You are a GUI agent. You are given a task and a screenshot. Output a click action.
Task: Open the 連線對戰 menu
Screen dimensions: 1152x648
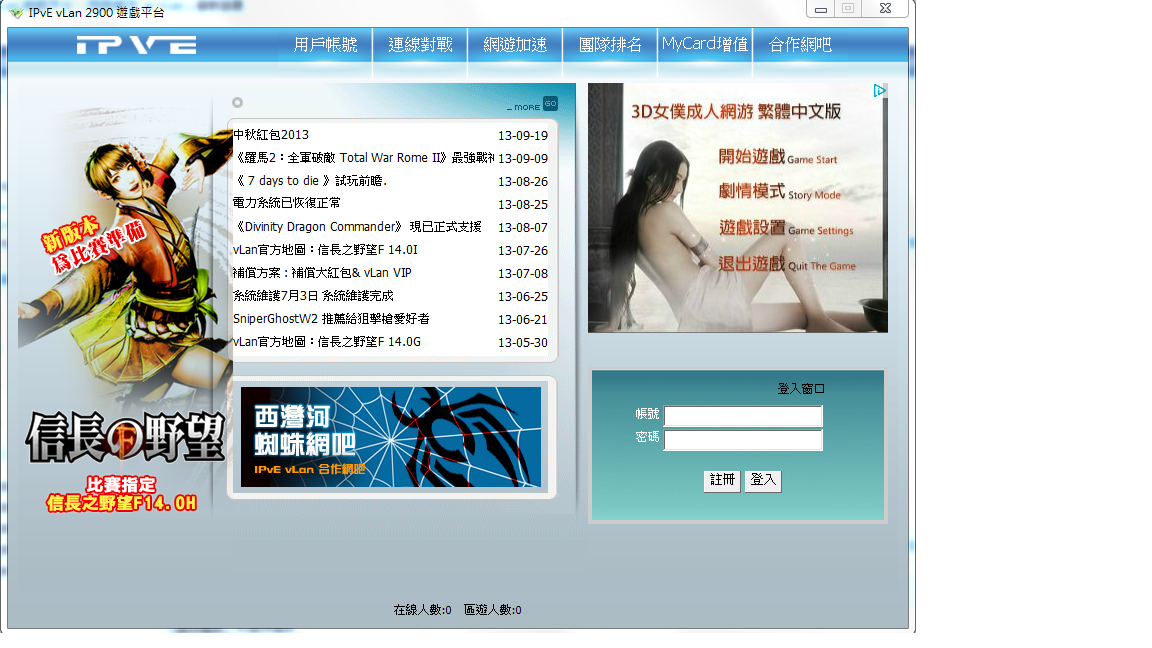[420, 45]
